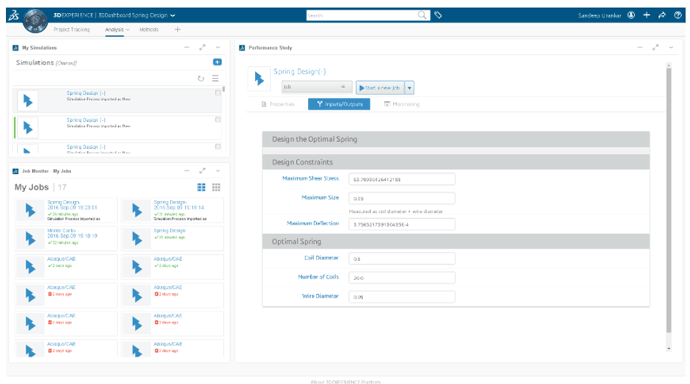The image size is (690, 384).
Task: Click the search magnifier icon
Action: 422,15
